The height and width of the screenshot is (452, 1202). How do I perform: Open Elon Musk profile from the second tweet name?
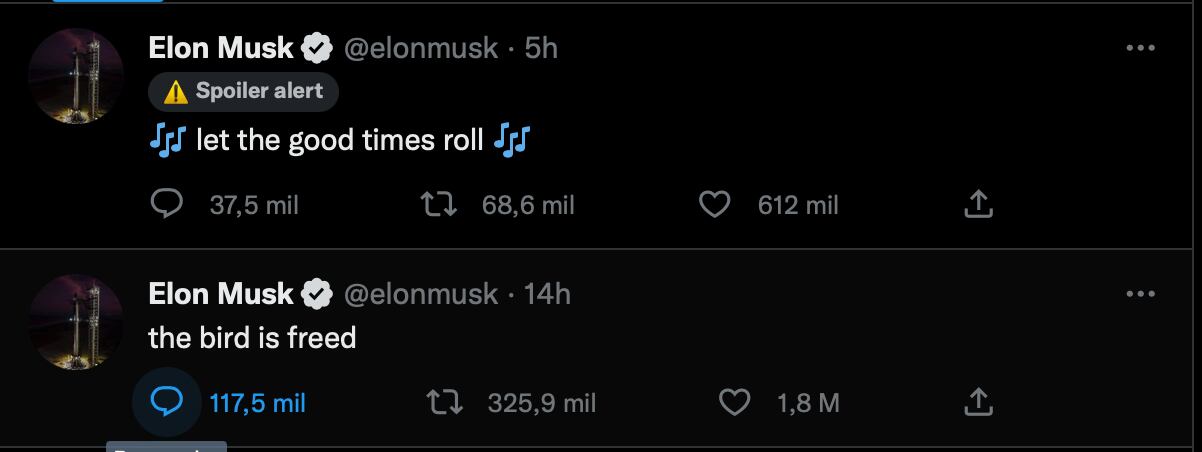(220, 294)
